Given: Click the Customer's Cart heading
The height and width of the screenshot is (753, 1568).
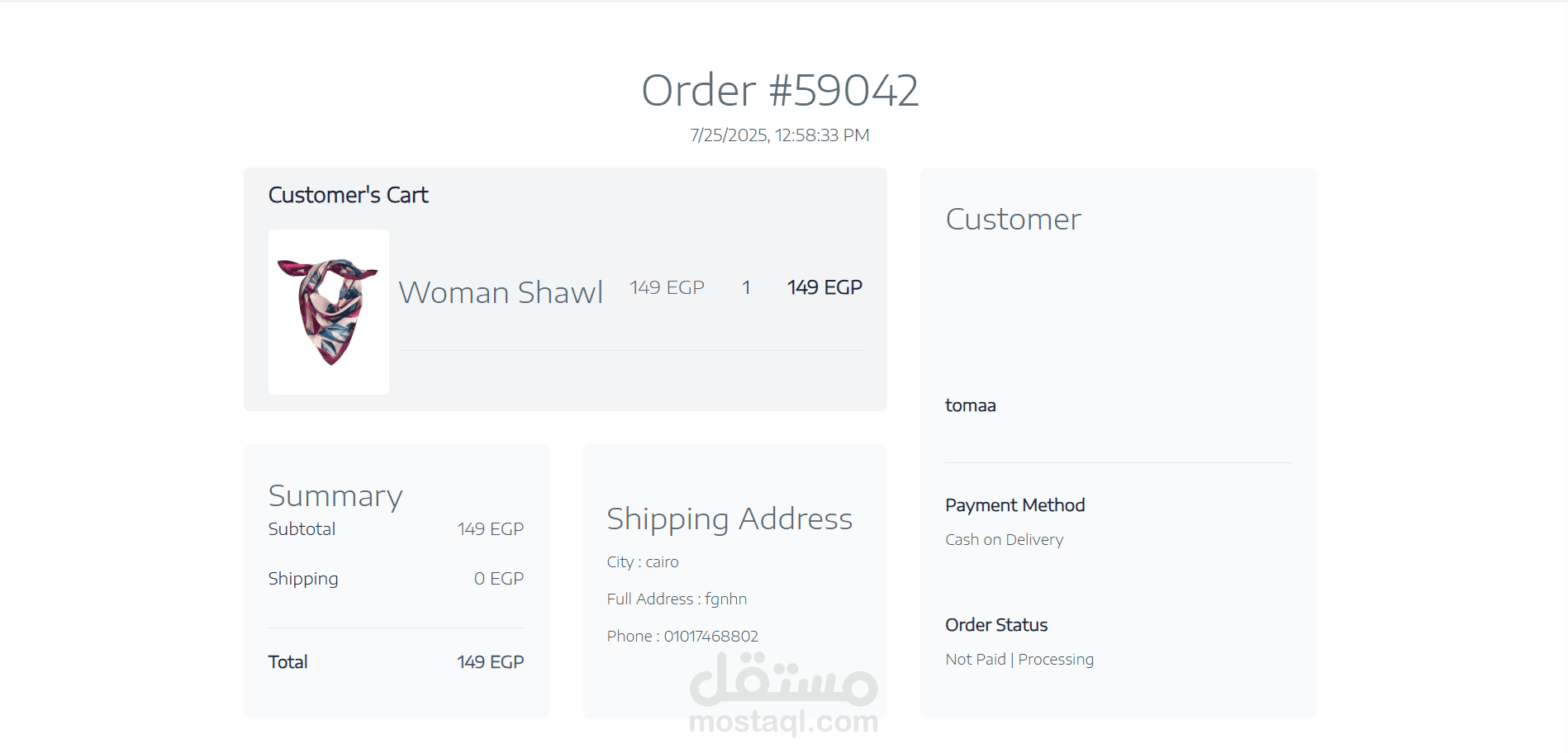Looking at the screenshot, I should [x=349, y=195].
